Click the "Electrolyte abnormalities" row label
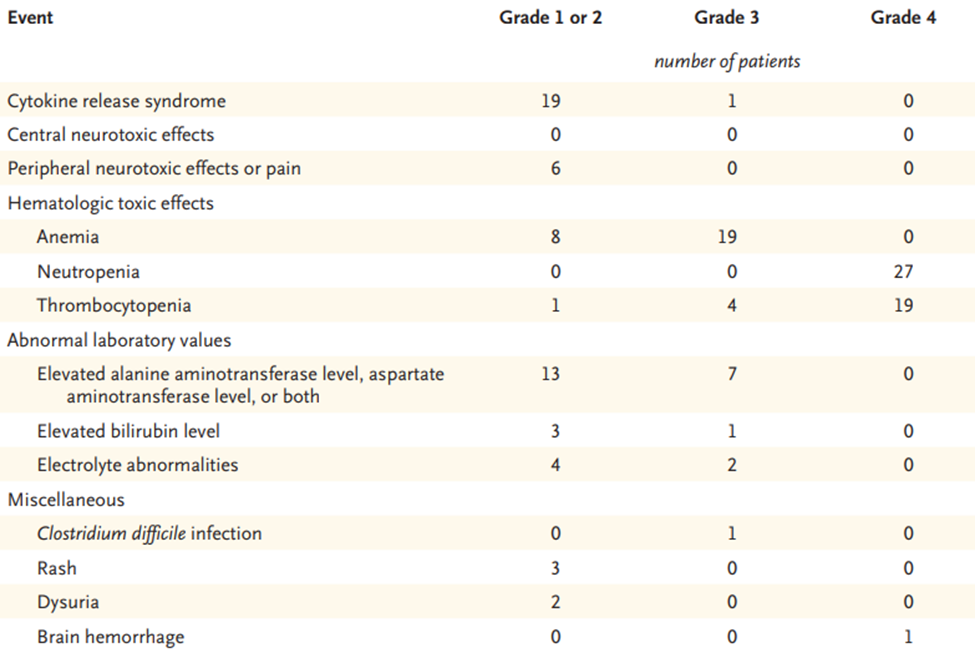Image resolution: width=975 pixels, height=653 pixels. [137, 465]
